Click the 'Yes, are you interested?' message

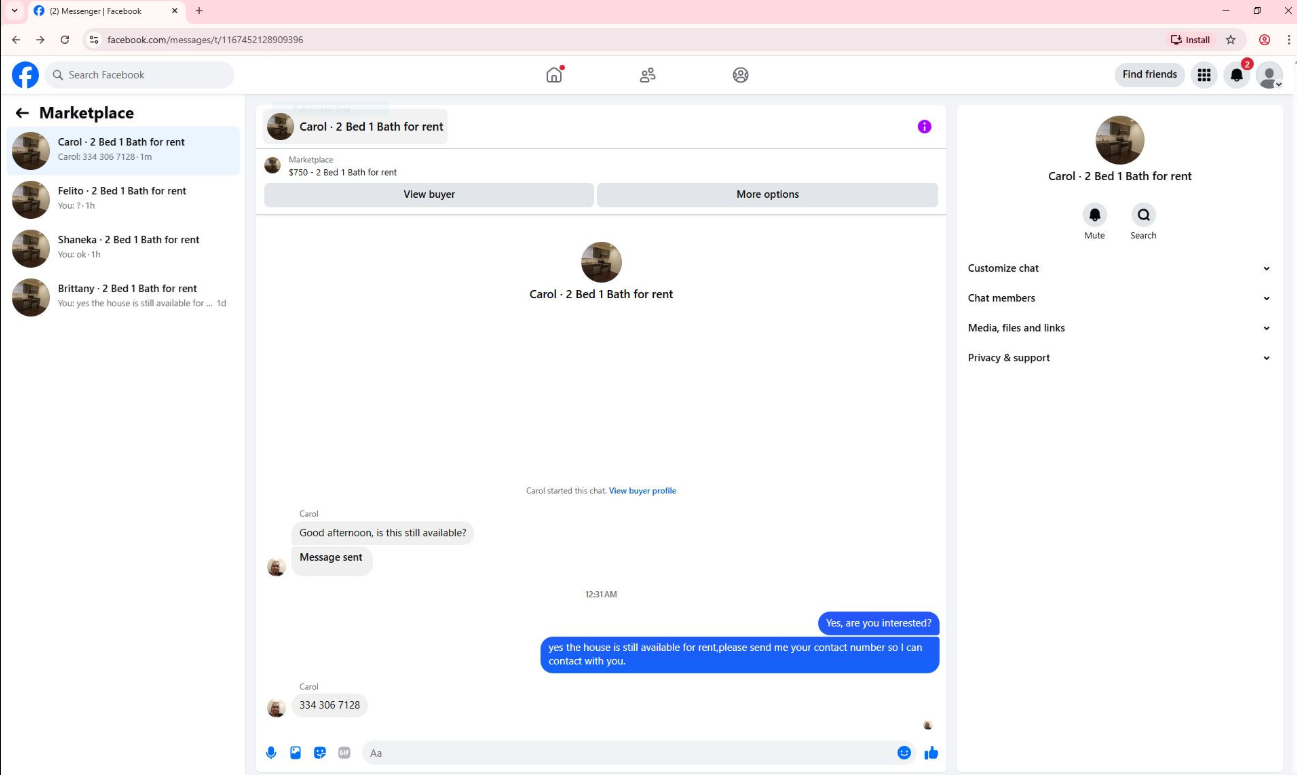point(879,623)
